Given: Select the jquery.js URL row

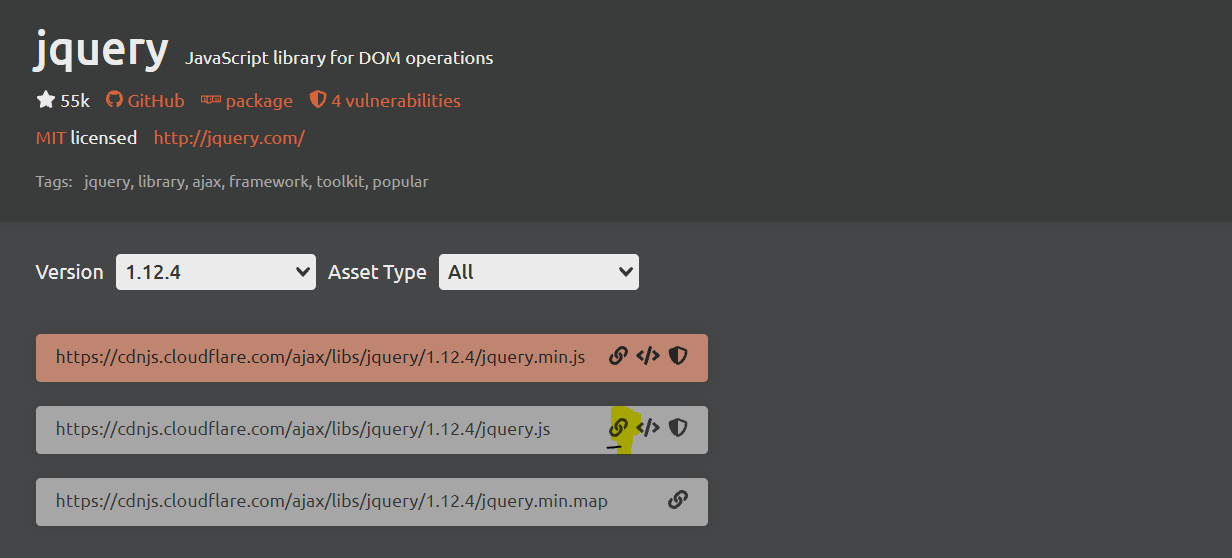Looking at the screenshot, I should click(372, 430).
